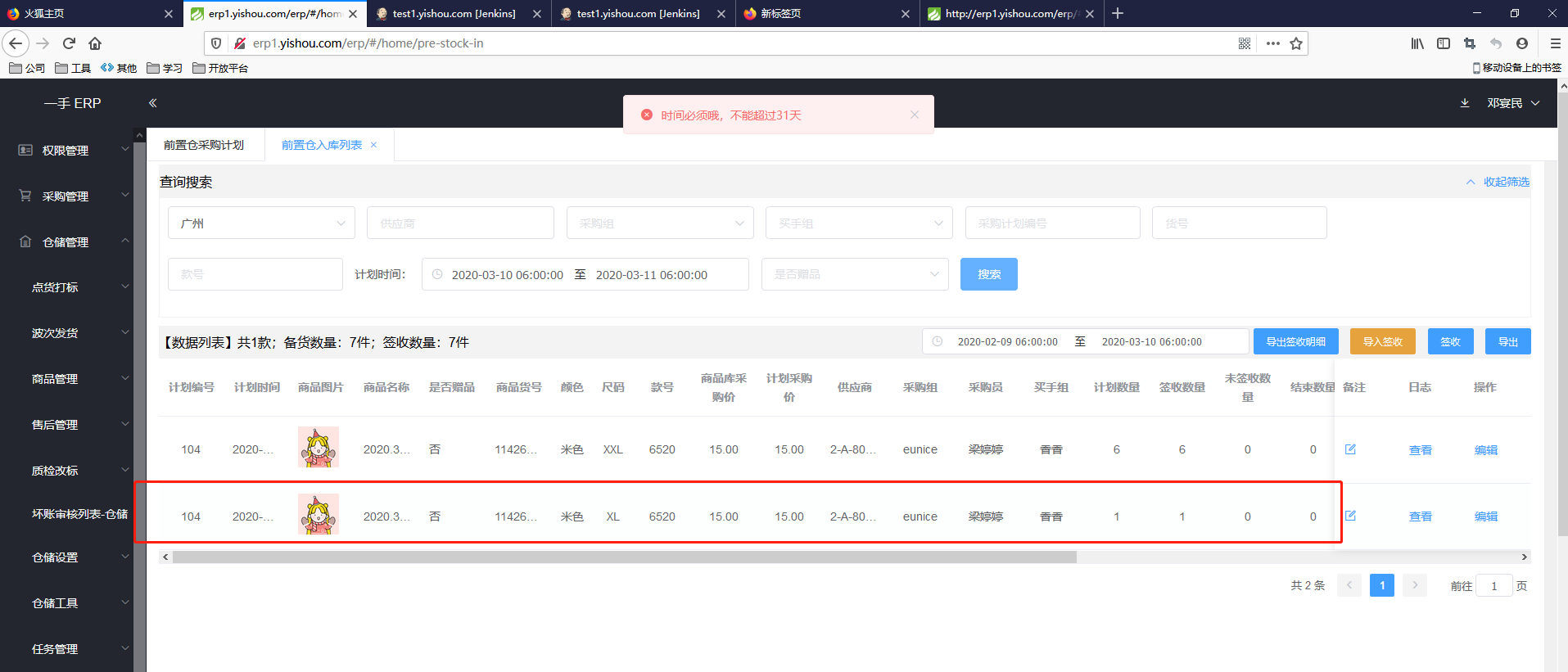
Task: Open the 广州 warehouse dropdown
Action: pos(261,223)
